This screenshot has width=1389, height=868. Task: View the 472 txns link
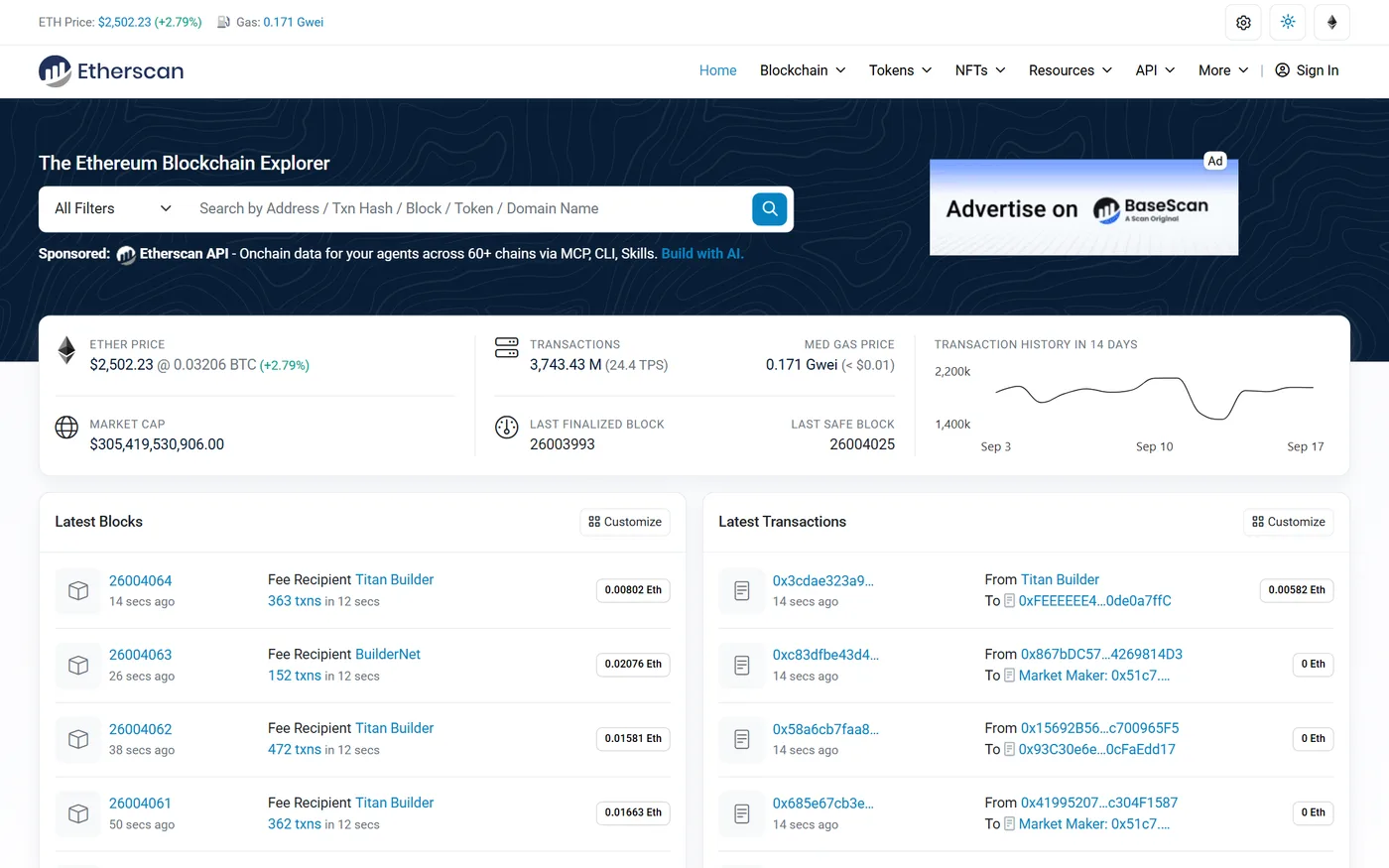(x=295, y=750)
